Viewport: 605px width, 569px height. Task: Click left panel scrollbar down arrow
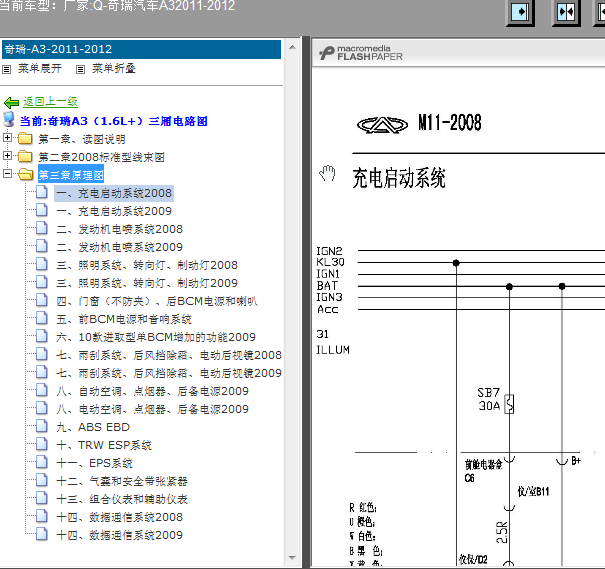tap(292, 558)
